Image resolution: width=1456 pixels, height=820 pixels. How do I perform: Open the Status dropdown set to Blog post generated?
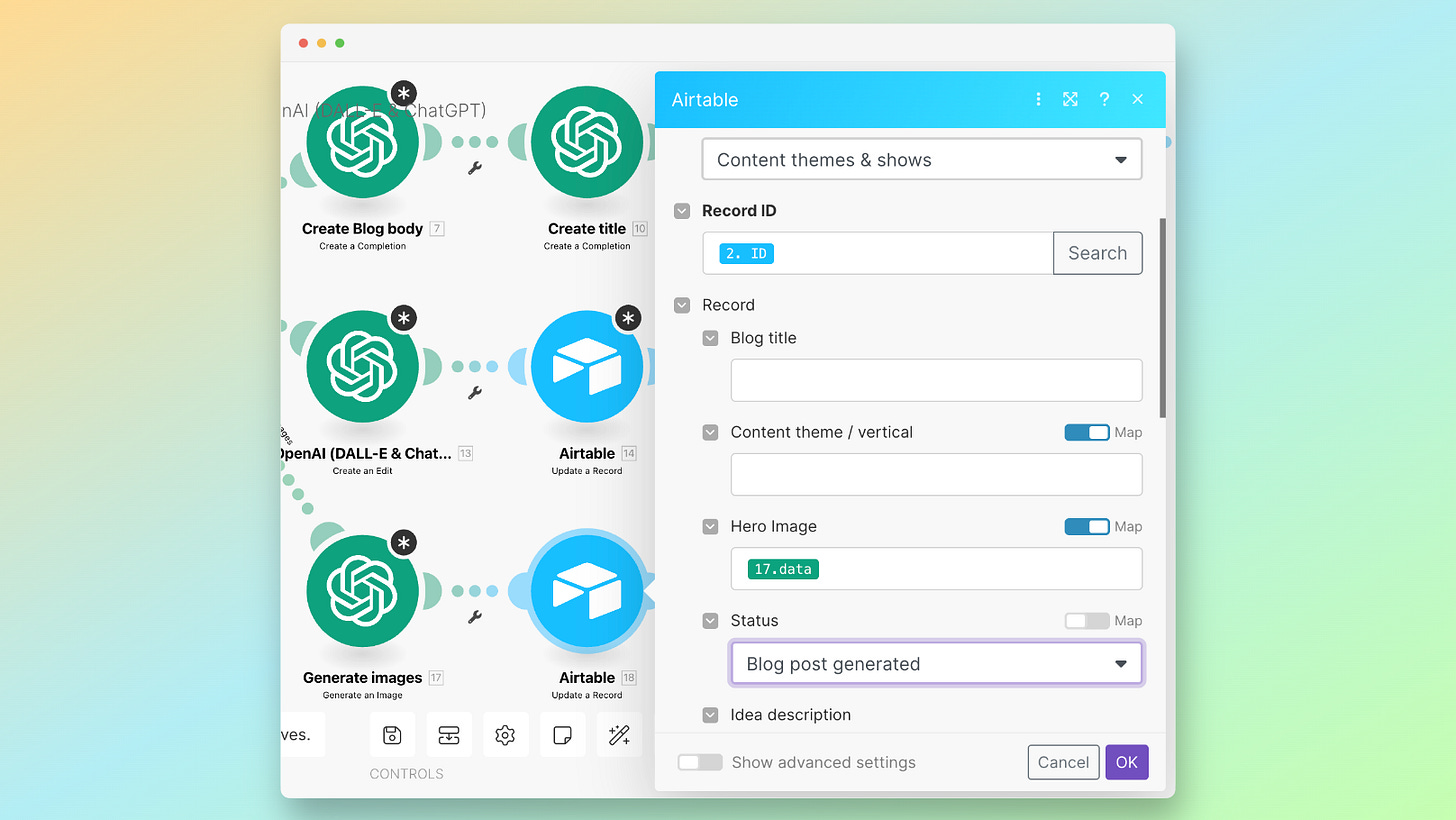tap(937, 664)
